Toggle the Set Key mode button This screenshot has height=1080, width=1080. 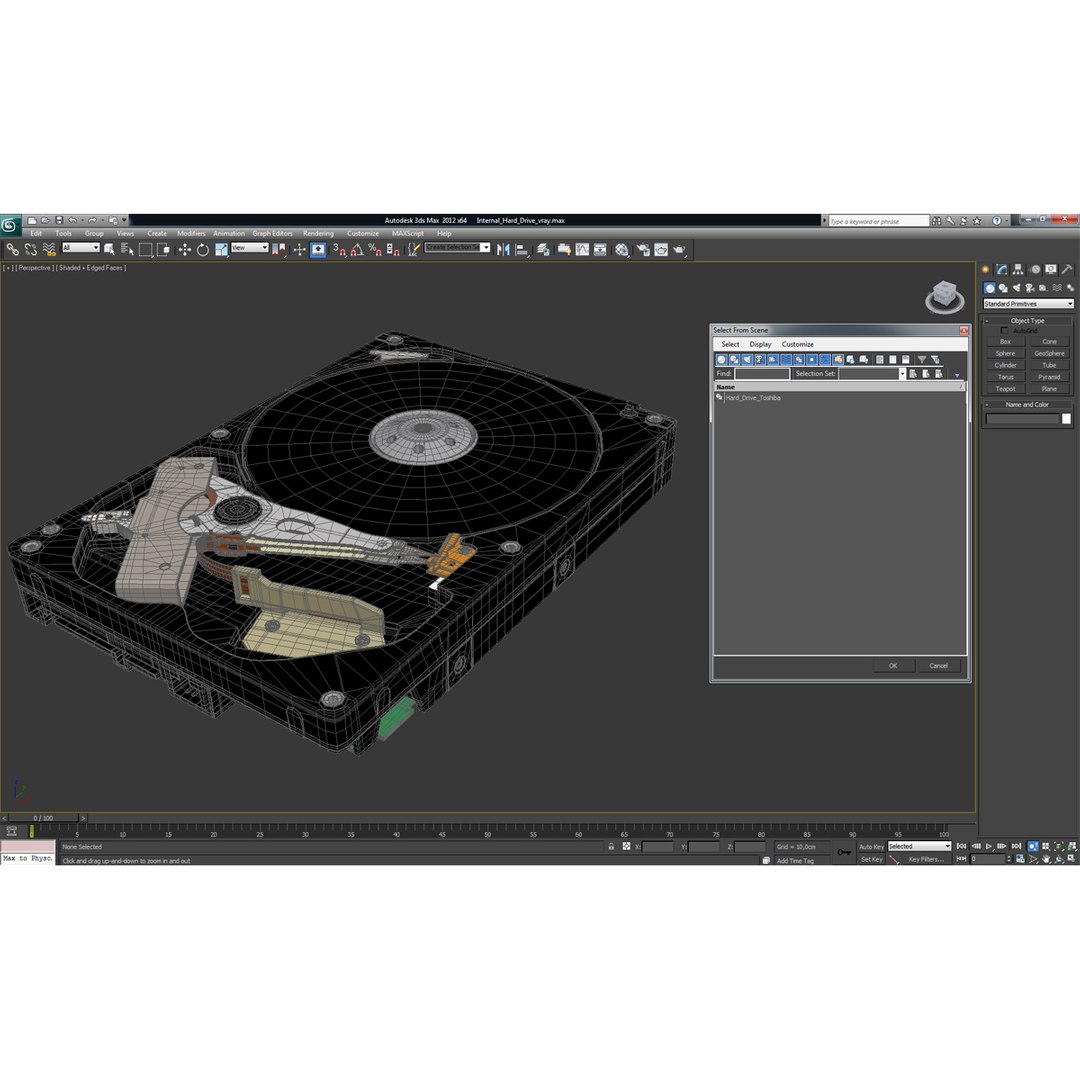point(871,859)
